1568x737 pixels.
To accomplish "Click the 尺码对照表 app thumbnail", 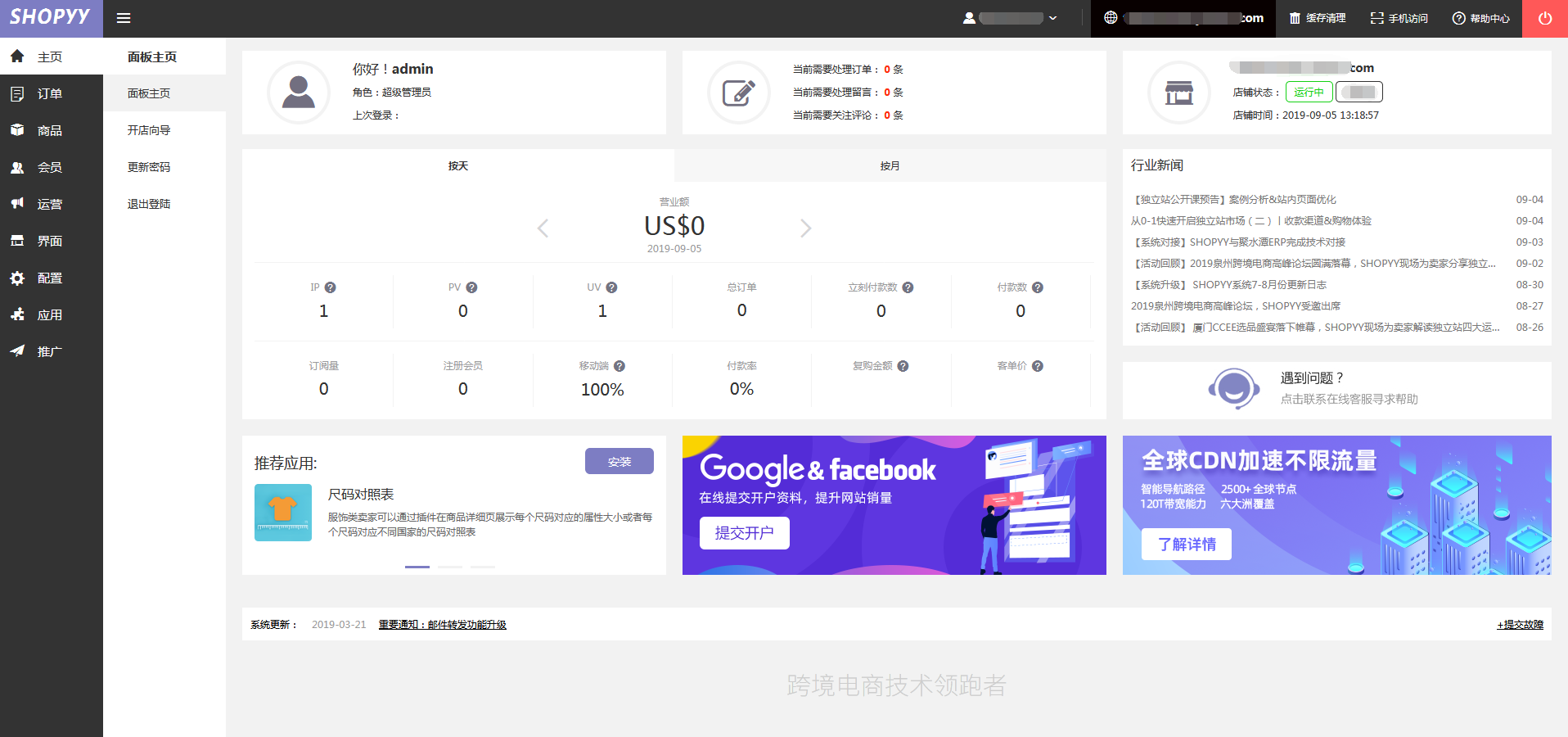I will 283,513.
